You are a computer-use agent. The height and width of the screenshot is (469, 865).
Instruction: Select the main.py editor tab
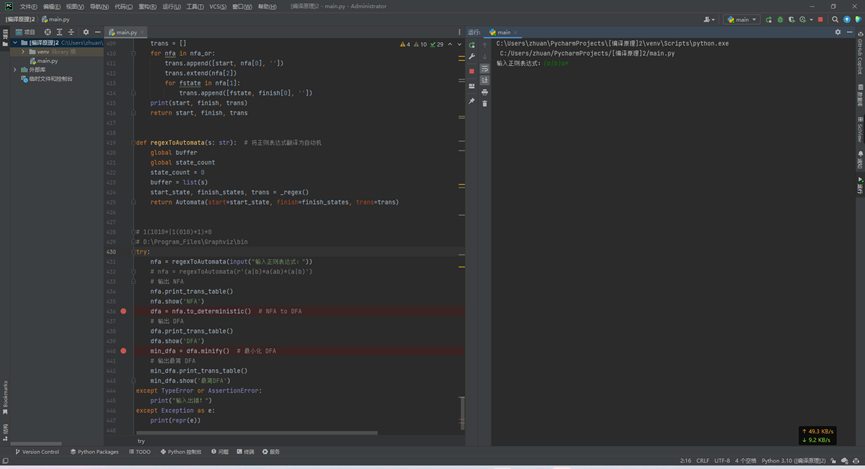pos(126,32)
